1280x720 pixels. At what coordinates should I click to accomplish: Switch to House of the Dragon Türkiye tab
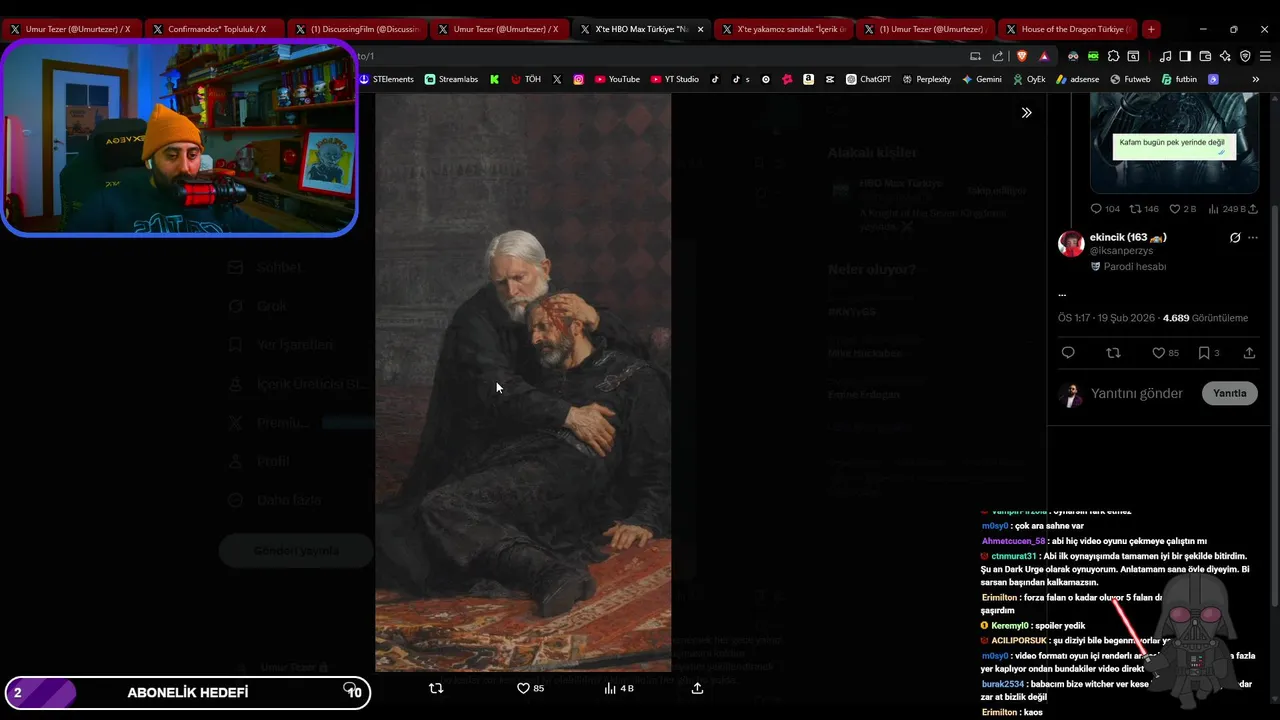coord(1067,29)
